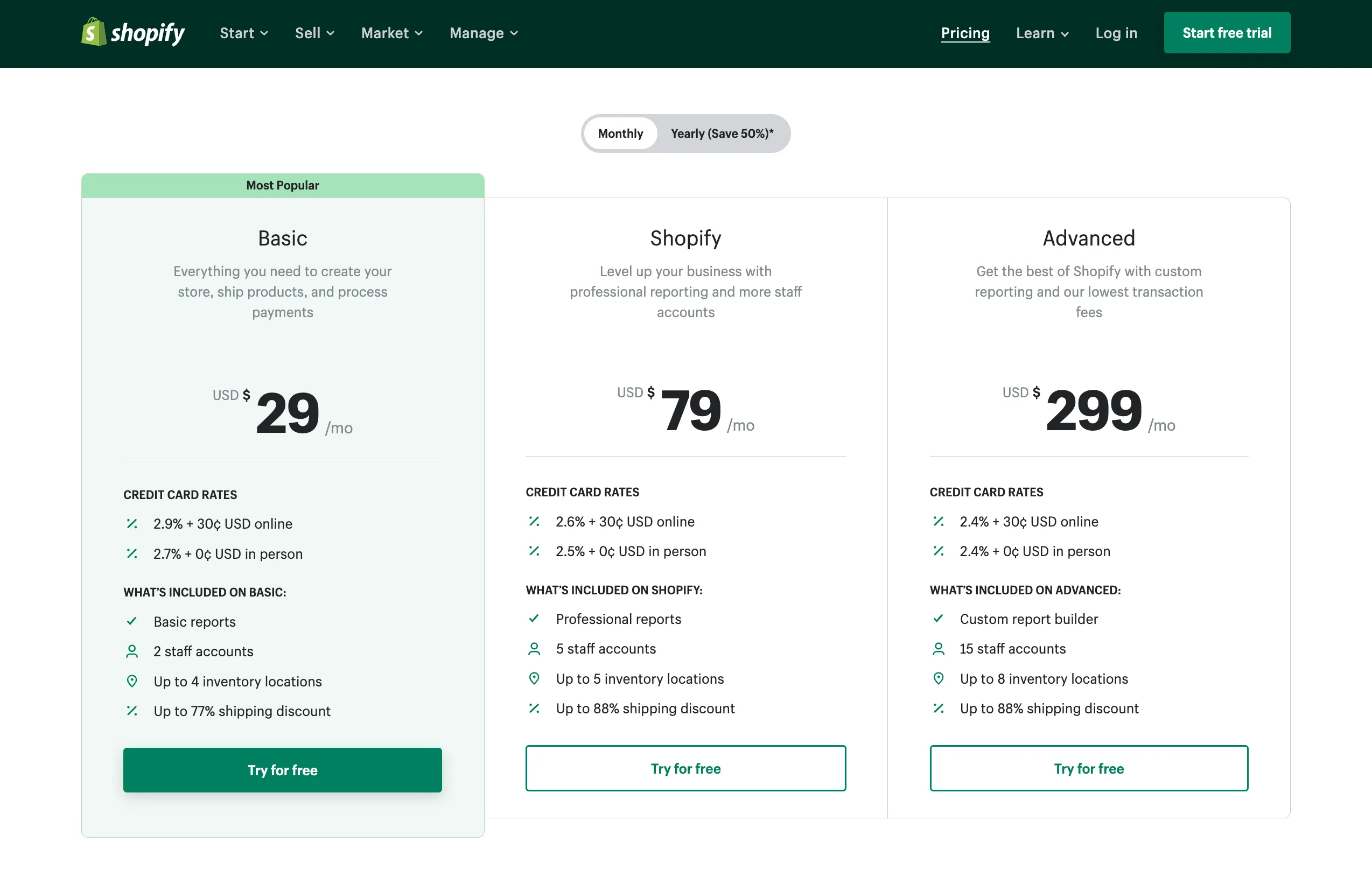
Task: Select Monthly billing toggle option
Action: point(620,134)
